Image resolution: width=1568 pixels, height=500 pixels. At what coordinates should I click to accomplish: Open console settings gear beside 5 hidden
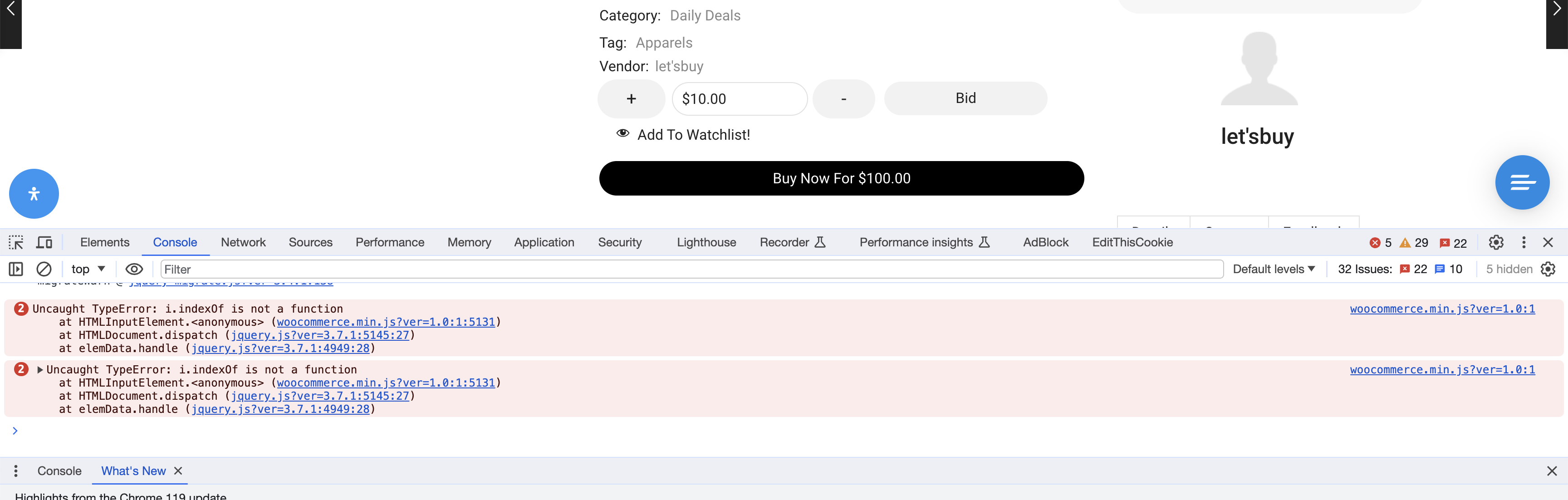1548,269
